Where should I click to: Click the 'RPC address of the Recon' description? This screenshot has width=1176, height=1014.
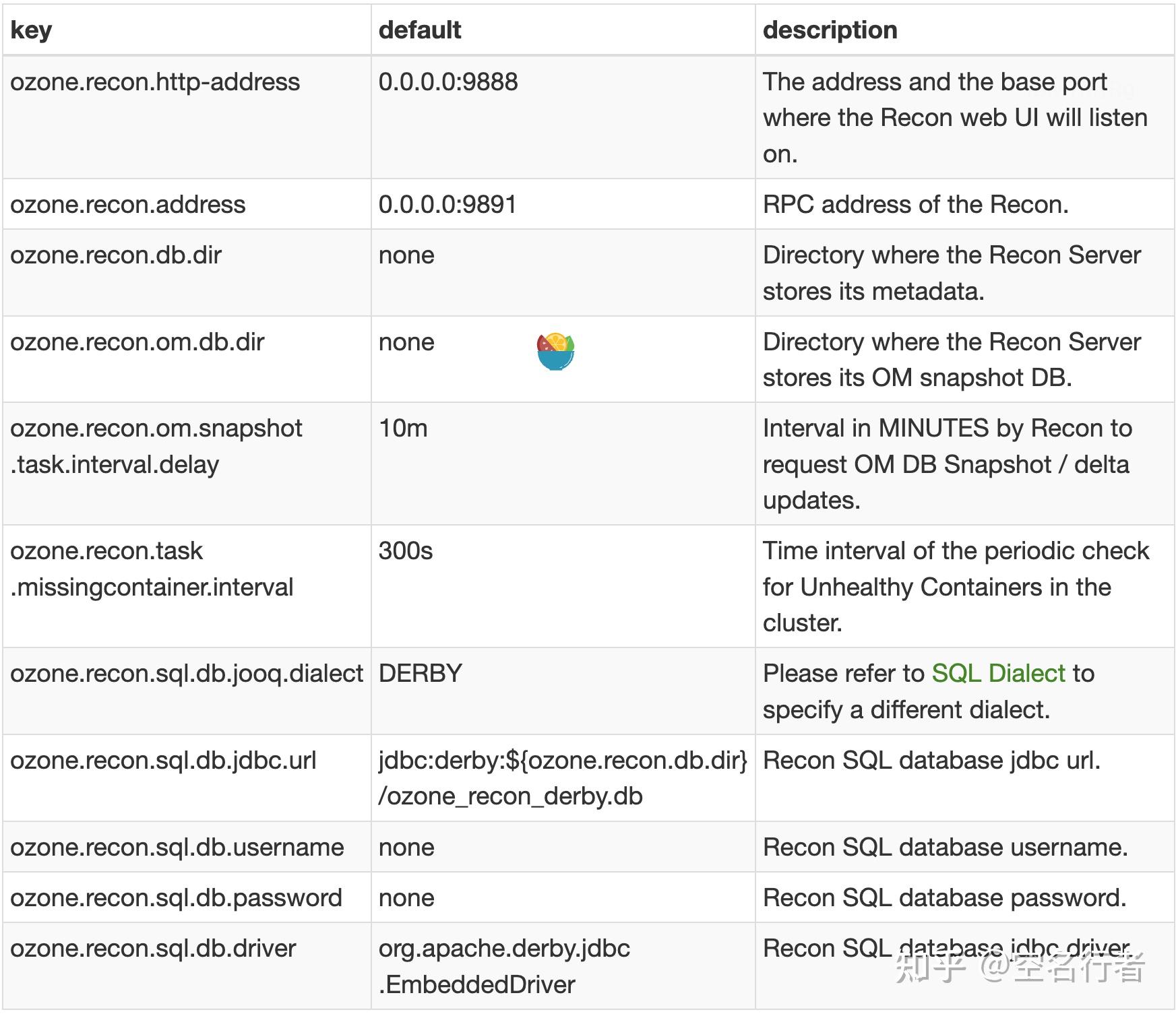915,205
